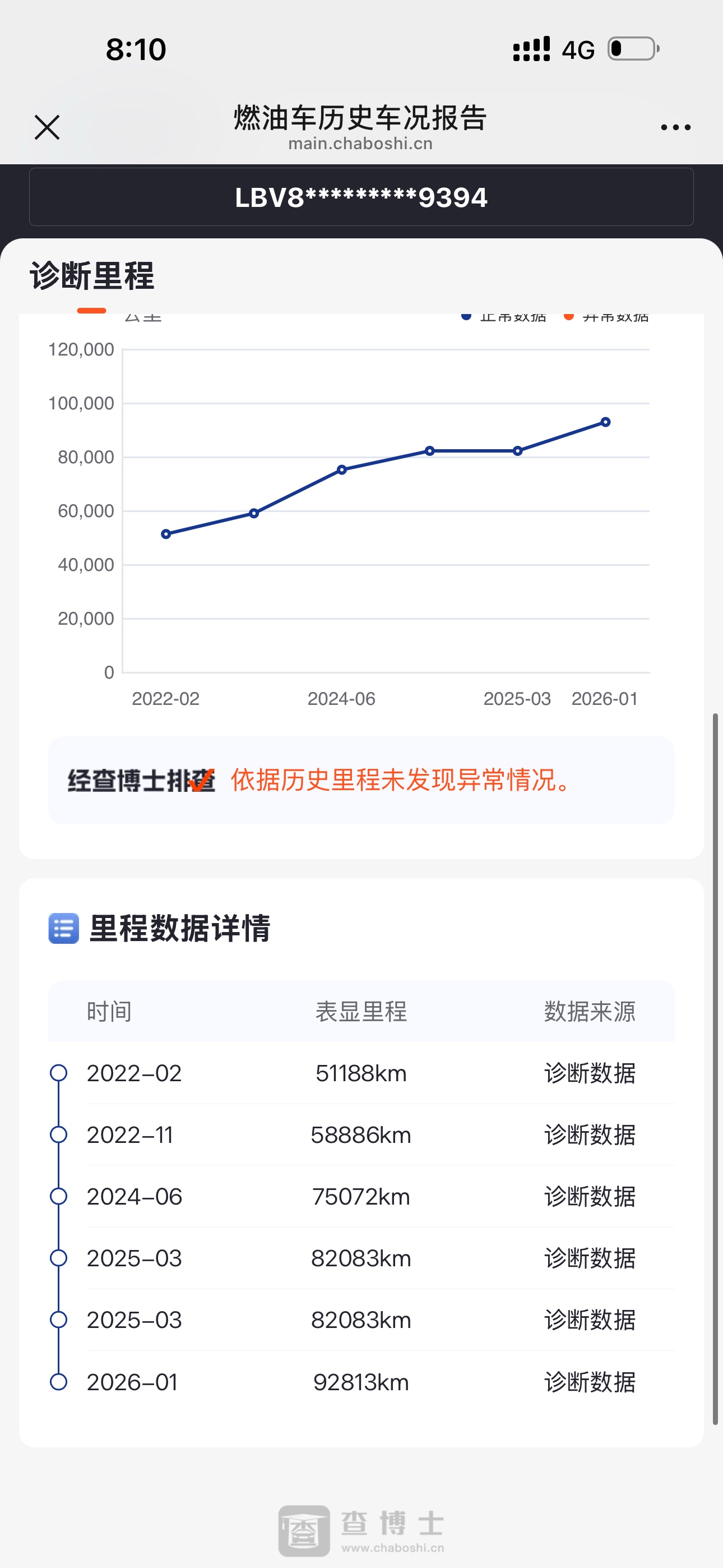Tap the 燃油车历史车况报告 page title
This screenshot has width=723, height=1568.
[360, 117]
